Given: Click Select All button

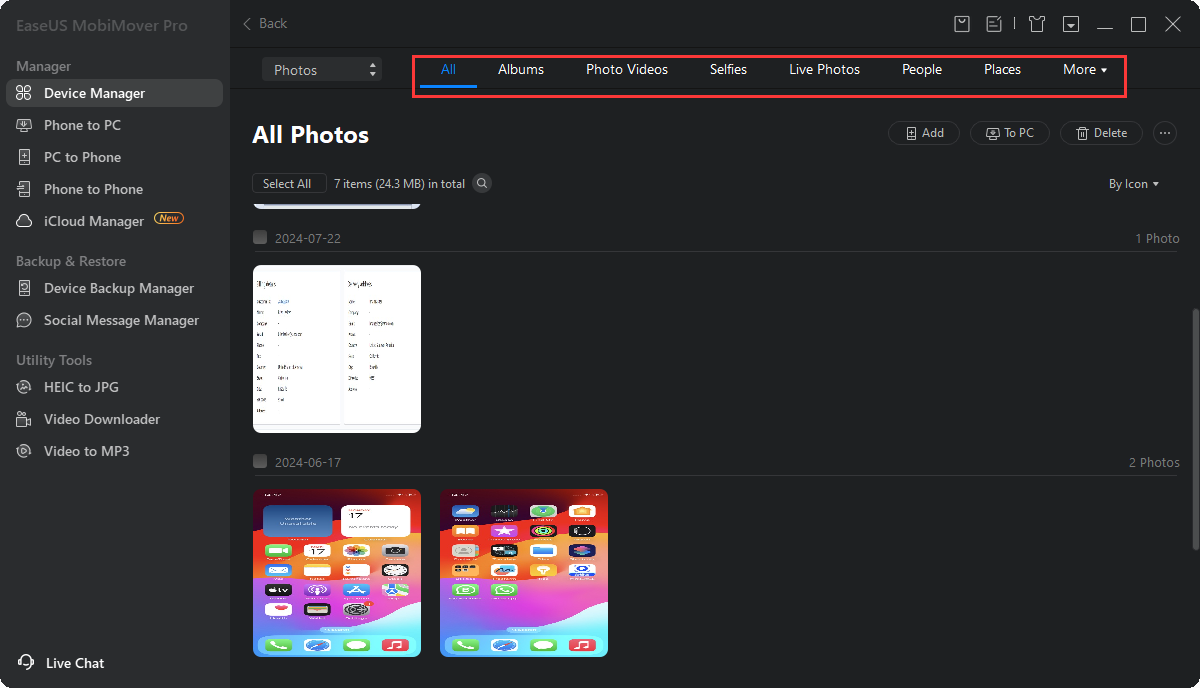Looking at the screenshot, I should 288,184.
